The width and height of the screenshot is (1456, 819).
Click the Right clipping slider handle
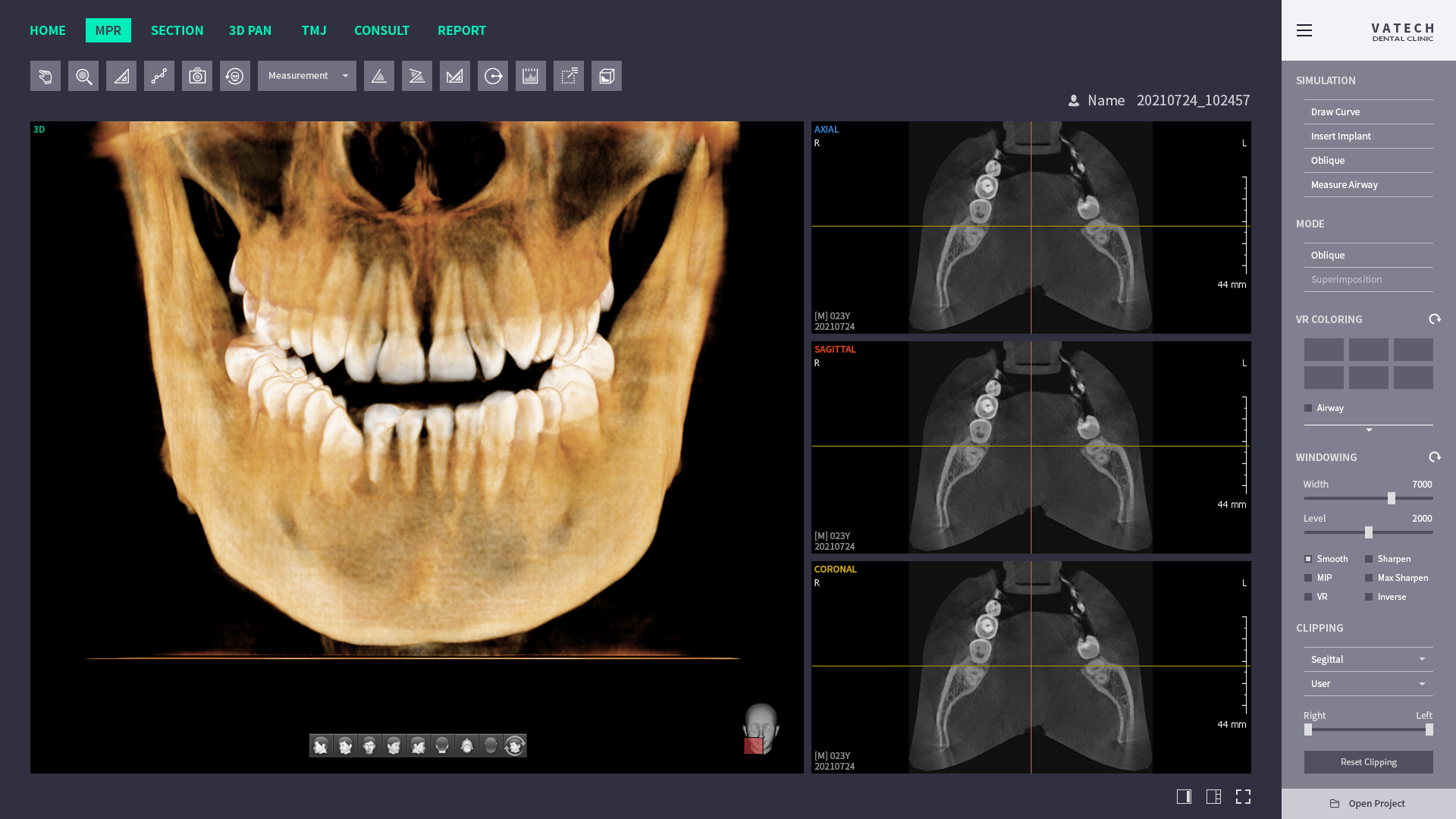[x=1308, y=730]
